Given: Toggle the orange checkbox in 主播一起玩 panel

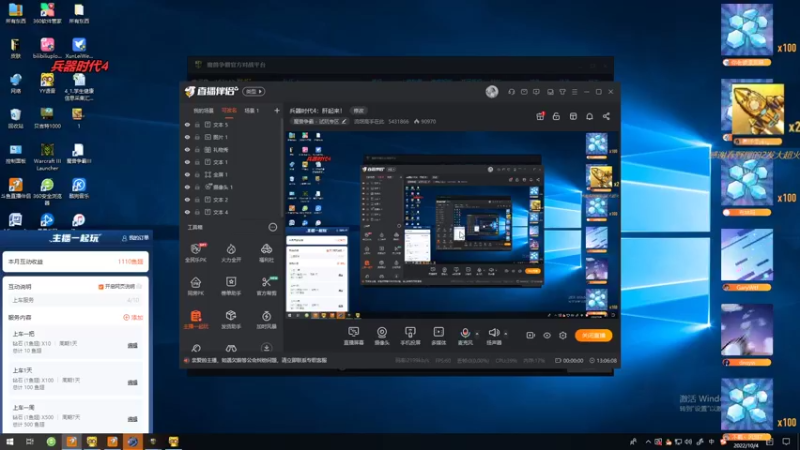Looking at the screenshot, I should pos(101,287).
